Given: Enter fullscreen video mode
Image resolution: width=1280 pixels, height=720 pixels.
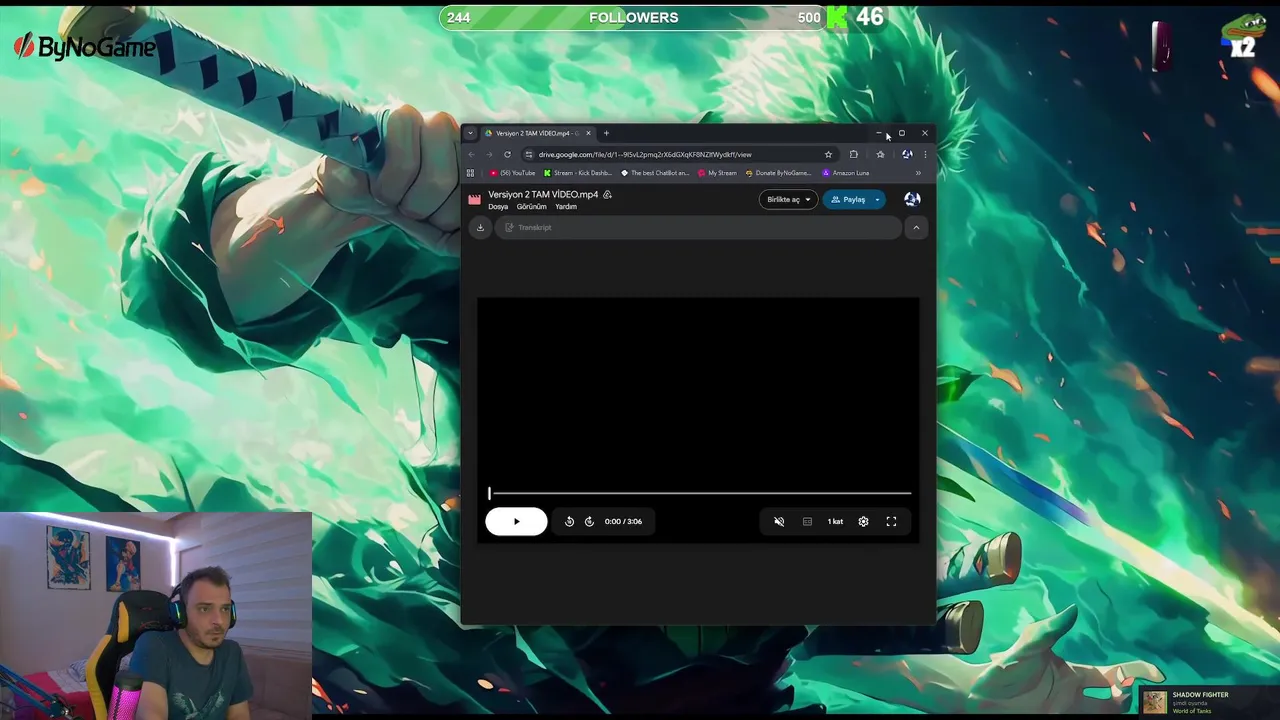Looking at the screenshot, I should (891, 521).
